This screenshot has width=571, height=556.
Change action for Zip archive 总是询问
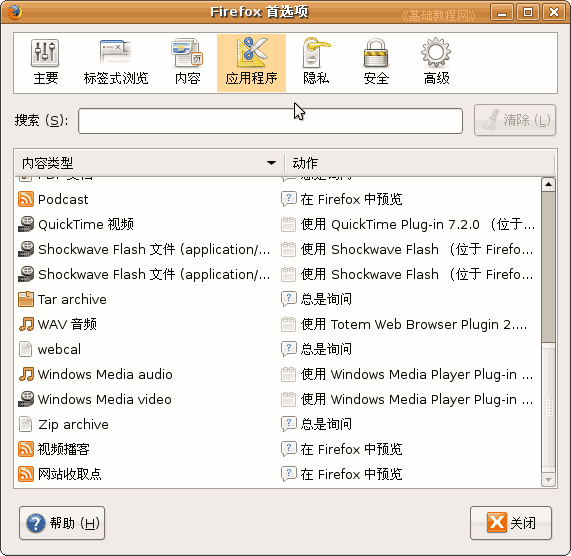(409, 424)
